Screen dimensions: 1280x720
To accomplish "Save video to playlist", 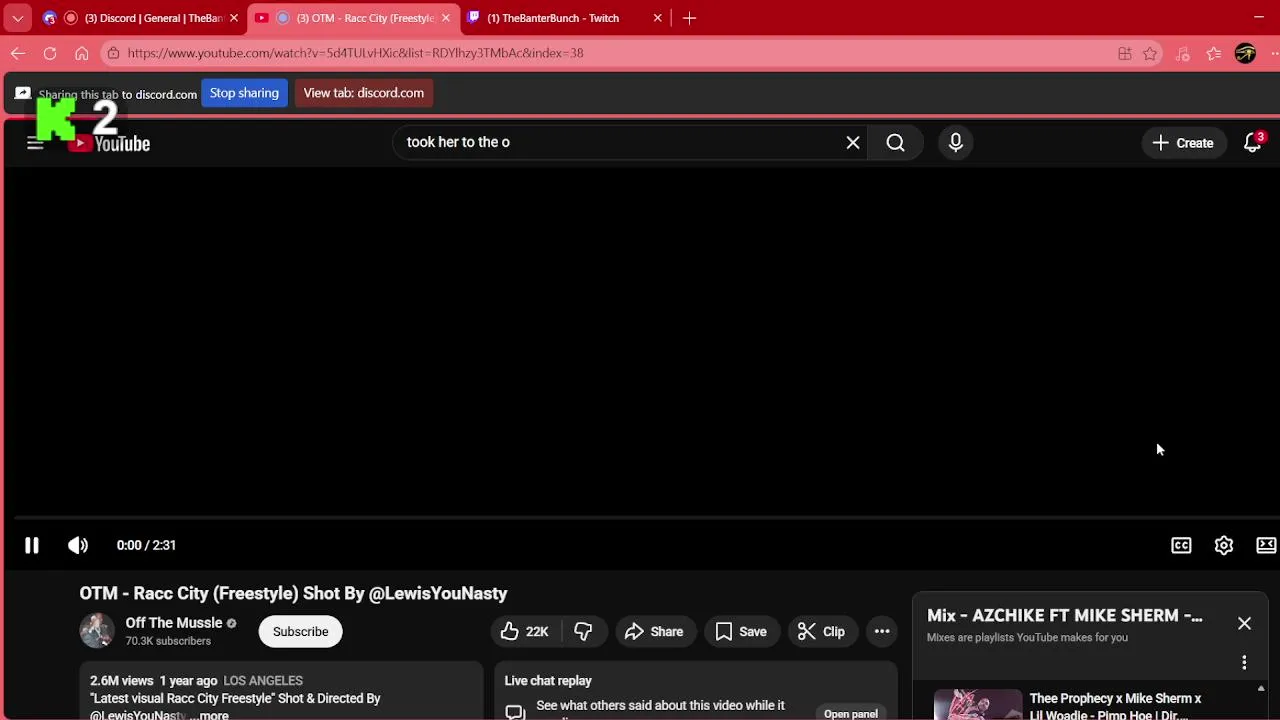I will [741, 631].
